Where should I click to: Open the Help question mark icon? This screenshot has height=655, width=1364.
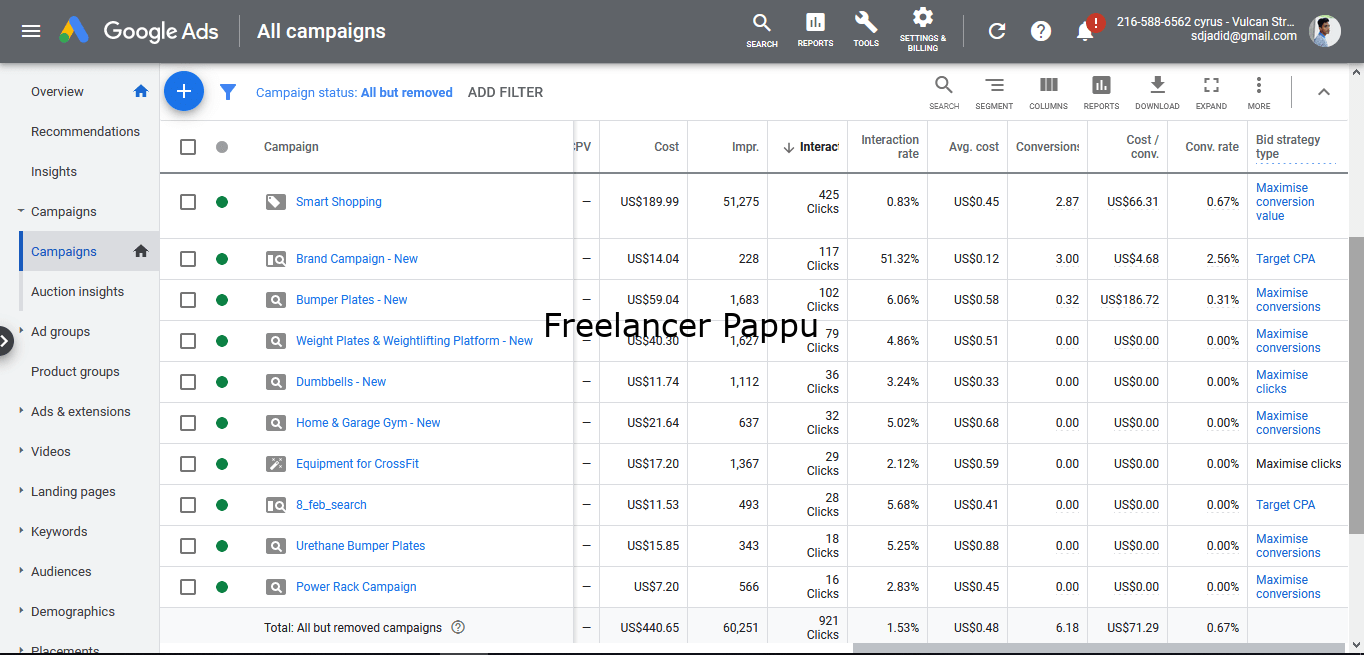(1041, 31)
